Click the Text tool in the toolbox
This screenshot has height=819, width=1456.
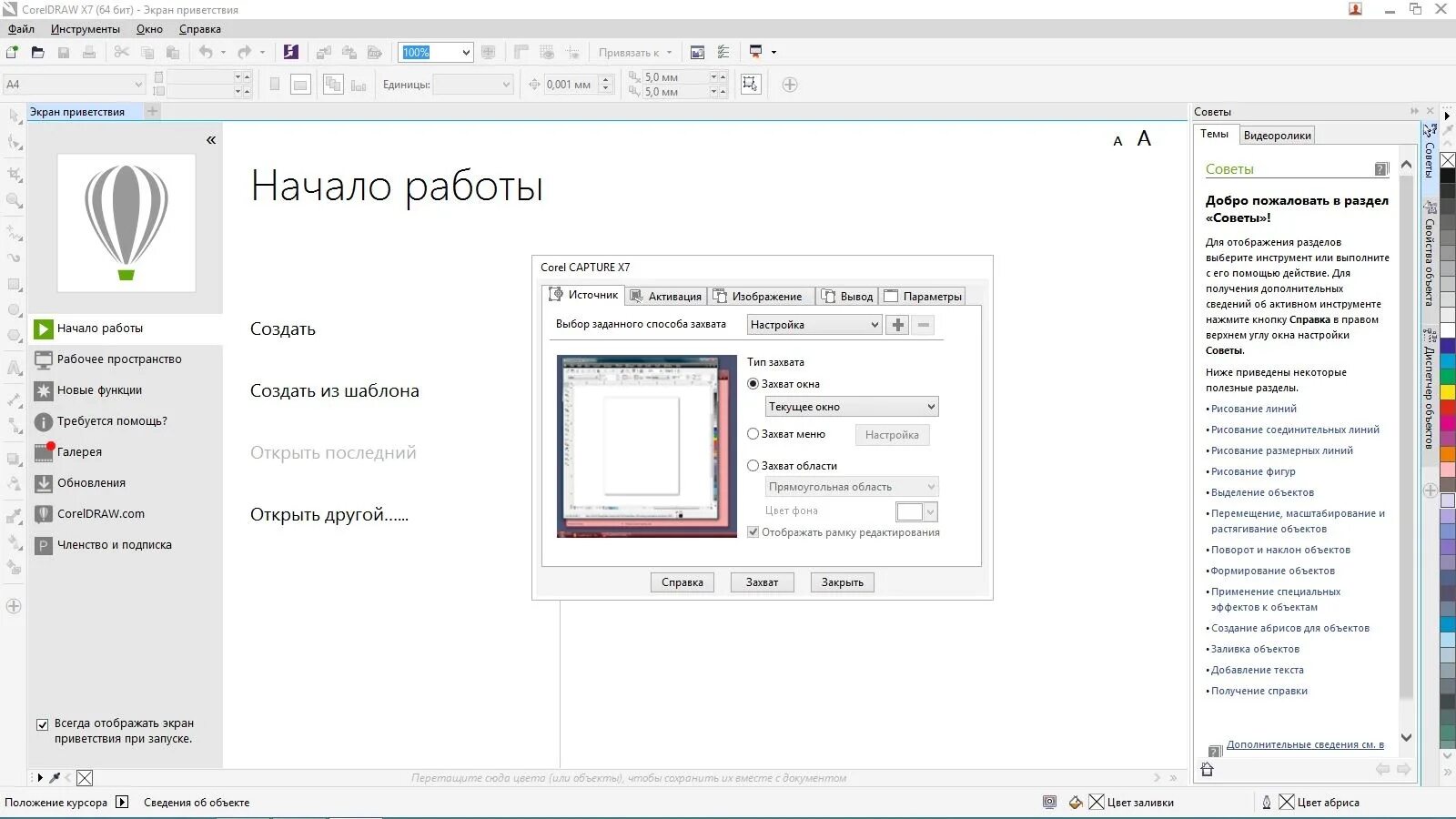[14, 369]
